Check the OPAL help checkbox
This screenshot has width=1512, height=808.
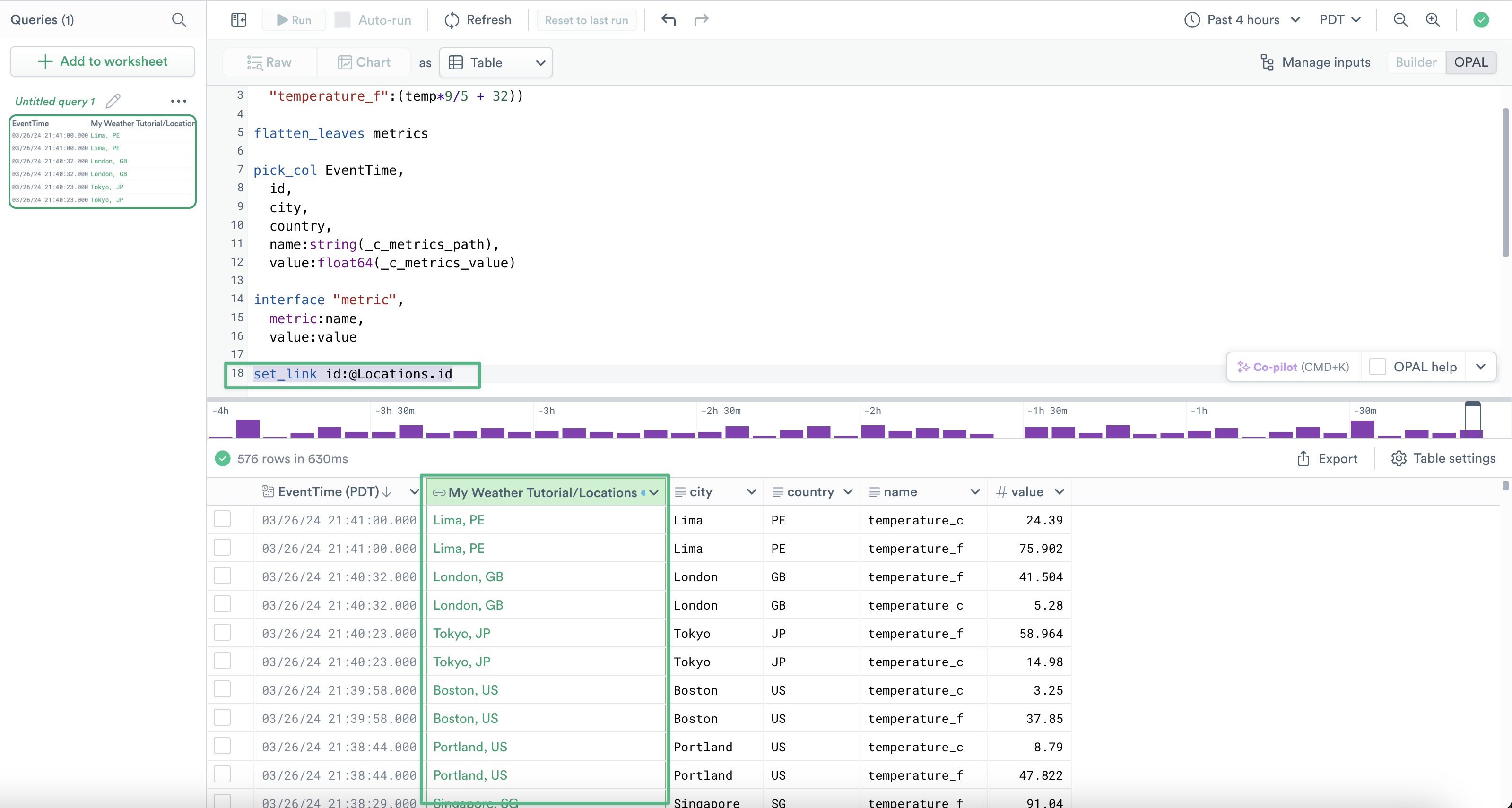1377,367
